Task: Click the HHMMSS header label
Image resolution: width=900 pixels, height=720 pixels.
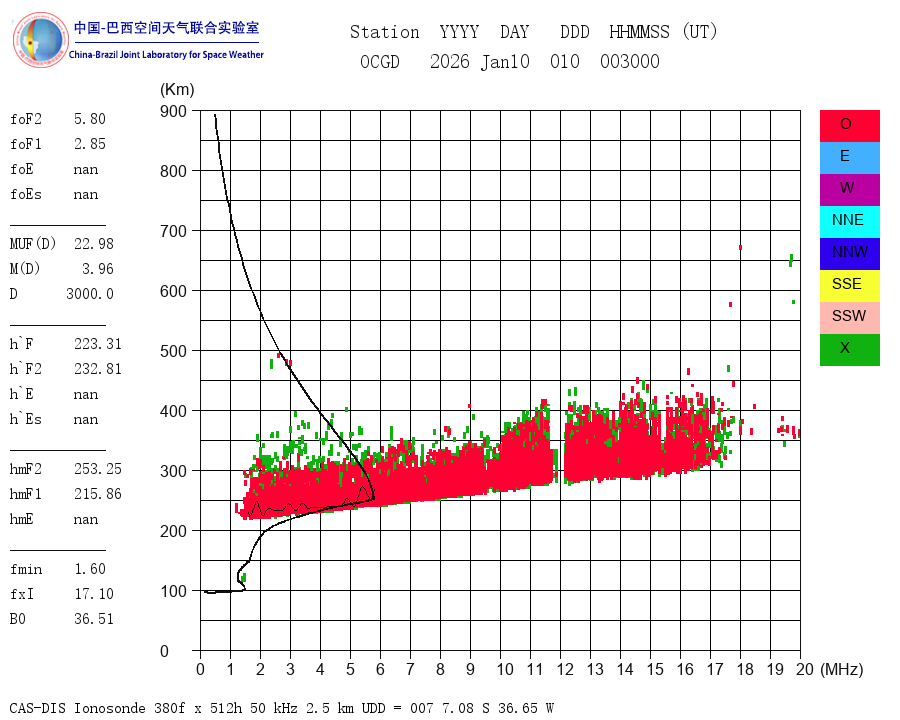Action: [639, 32]
